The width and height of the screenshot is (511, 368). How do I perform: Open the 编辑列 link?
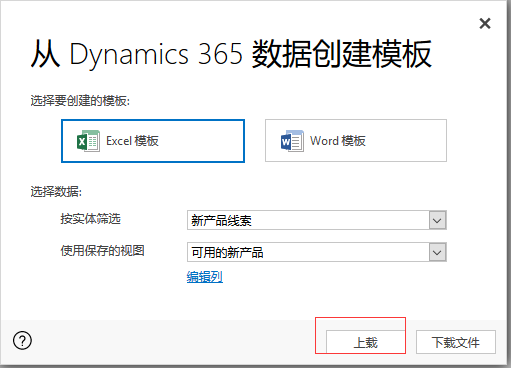point(205,277)
